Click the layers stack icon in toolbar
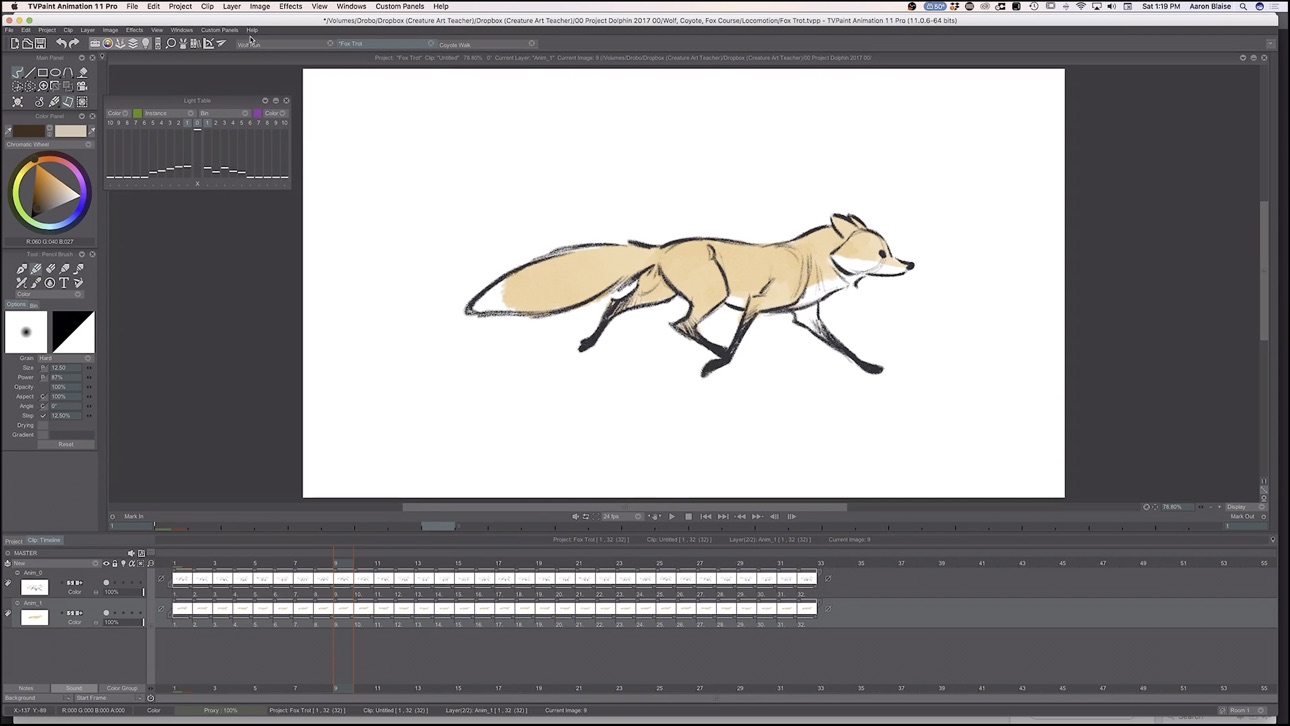Screen dimensions: 1290x726 coord(133,43)
